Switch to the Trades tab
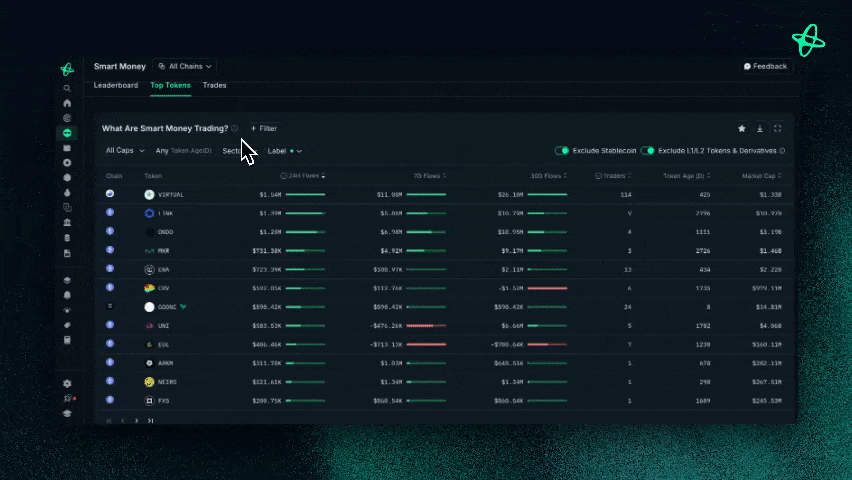Screen dimensions: 852x480 tap(214, 85)
